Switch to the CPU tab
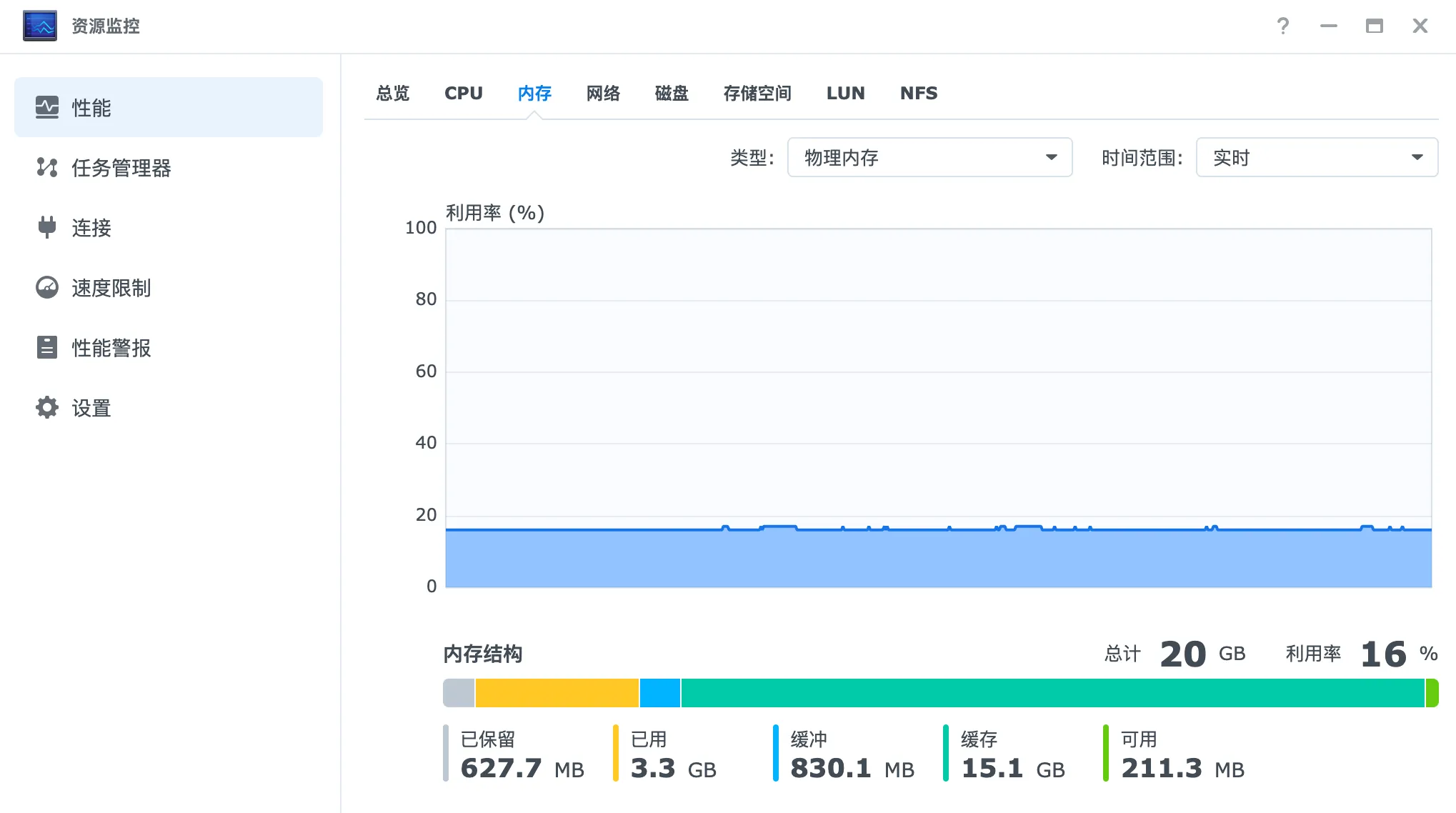The width and height of the screenshot is (1456, 813). [x=464, y=94]
